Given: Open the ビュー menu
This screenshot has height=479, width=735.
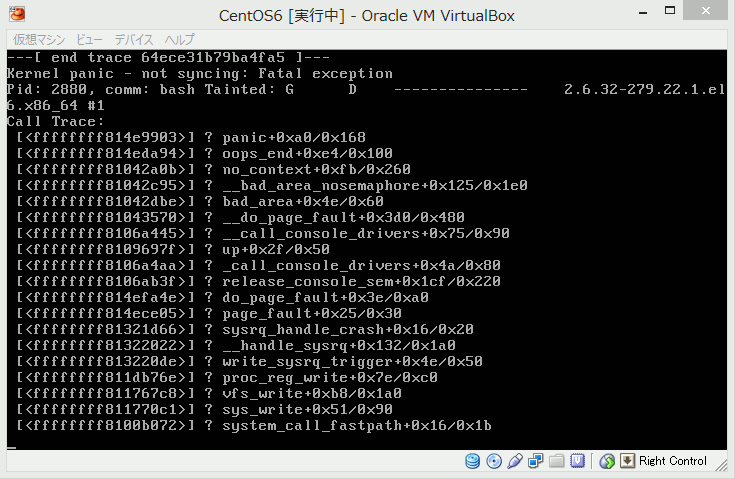Looking at the screenshot, I should (x=88, y=39).
